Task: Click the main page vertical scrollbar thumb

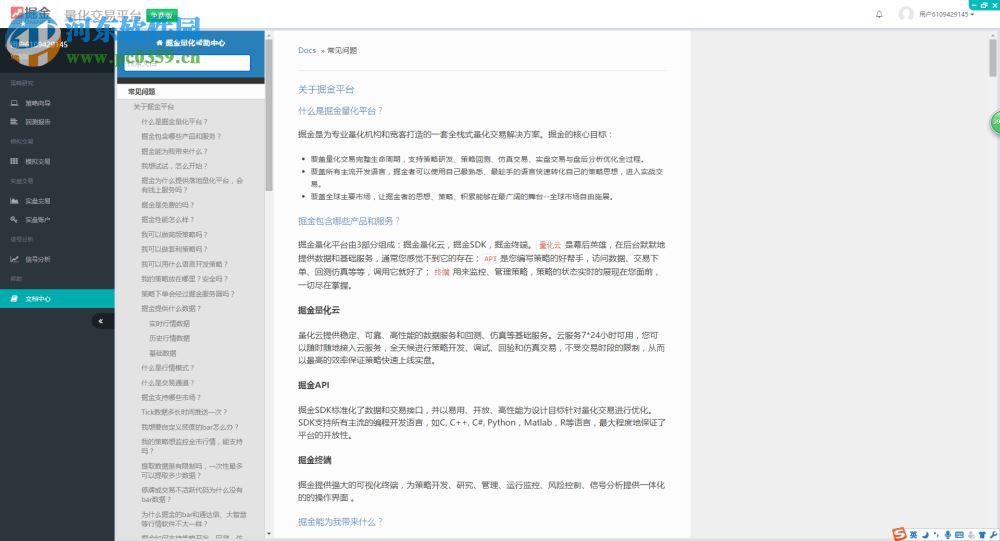Action: (x=993, y=57)
